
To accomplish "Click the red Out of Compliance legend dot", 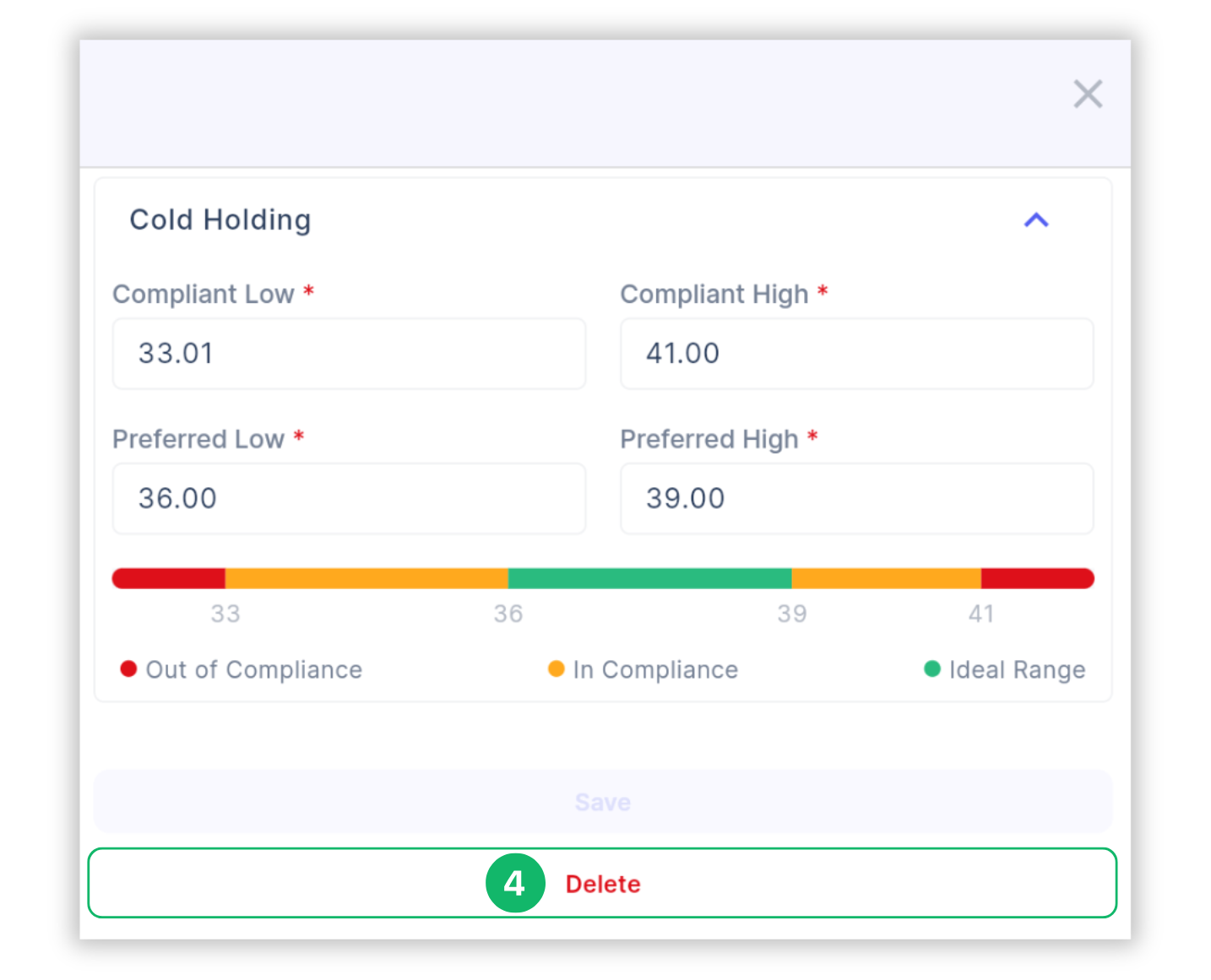I will (x=128, y=669).
